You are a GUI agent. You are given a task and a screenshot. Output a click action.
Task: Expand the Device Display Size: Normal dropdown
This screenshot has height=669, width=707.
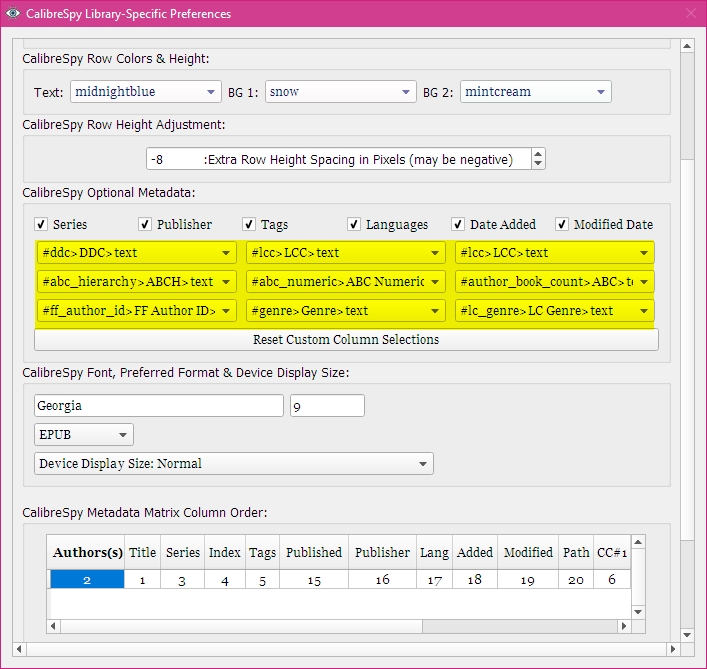[x=234, y=463]
